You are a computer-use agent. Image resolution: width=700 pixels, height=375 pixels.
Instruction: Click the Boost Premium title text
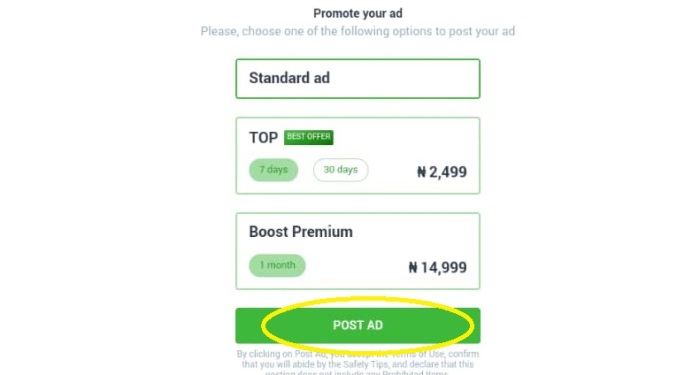point(301,232)
